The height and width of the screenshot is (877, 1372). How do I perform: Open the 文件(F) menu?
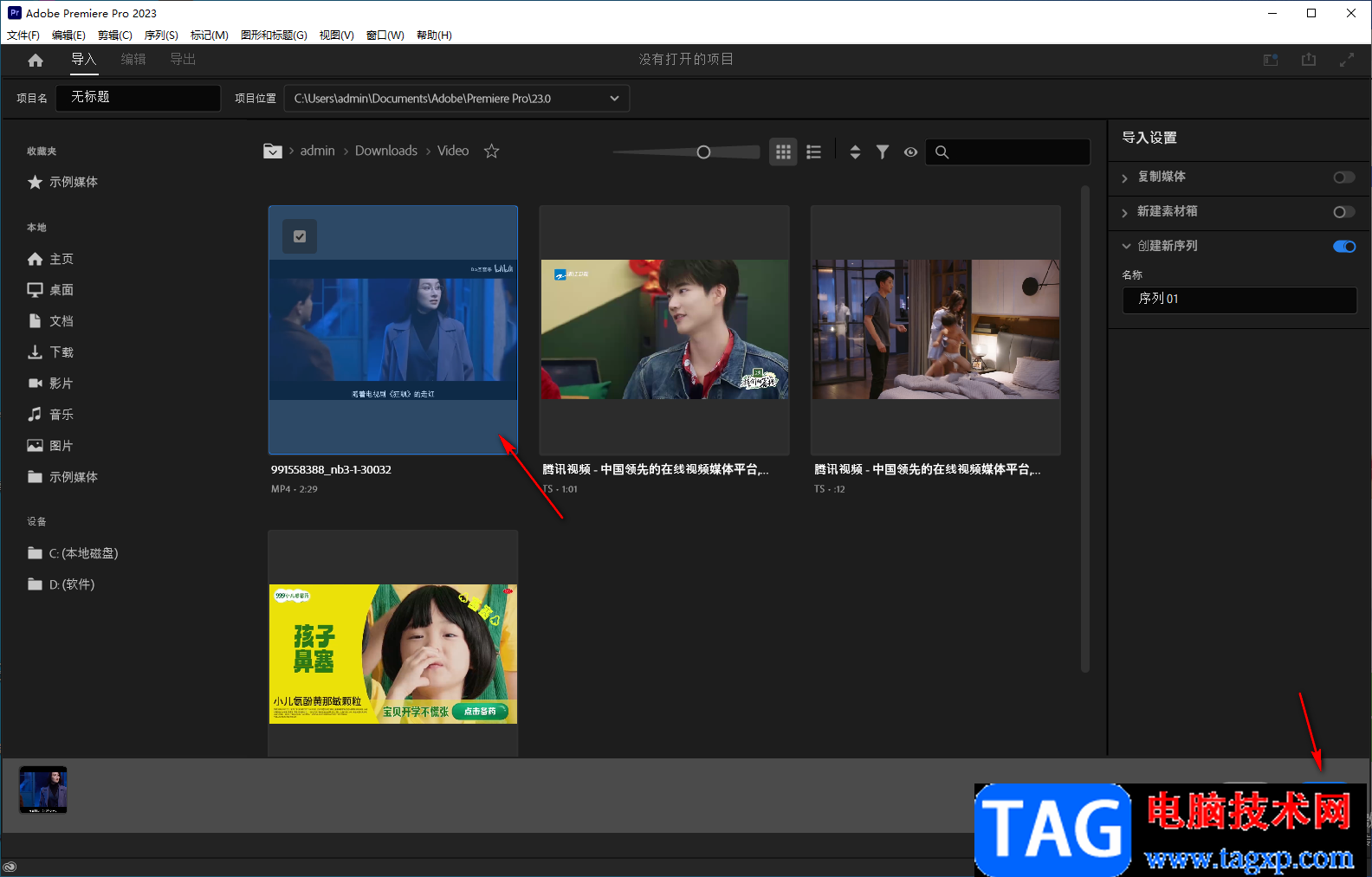pos(23,35)
